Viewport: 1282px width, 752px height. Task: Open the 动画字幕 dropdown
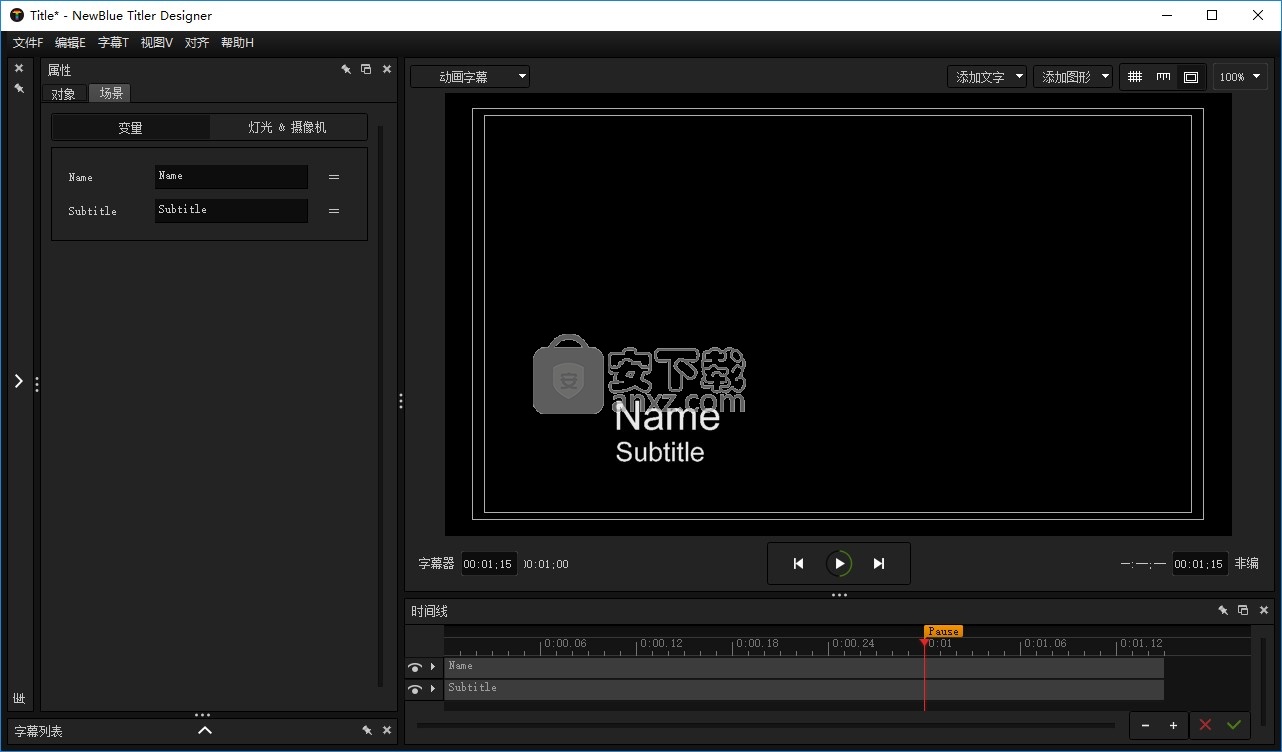coord(470,77)
